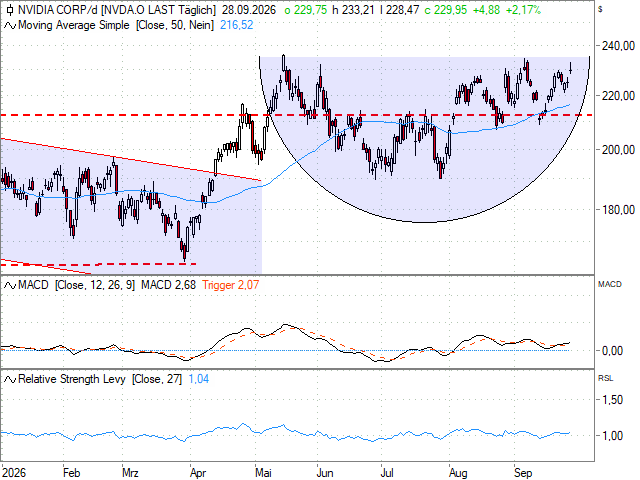Click the low value l 228,47
Screen dimensions: 640x480
[x=399, y=10]
